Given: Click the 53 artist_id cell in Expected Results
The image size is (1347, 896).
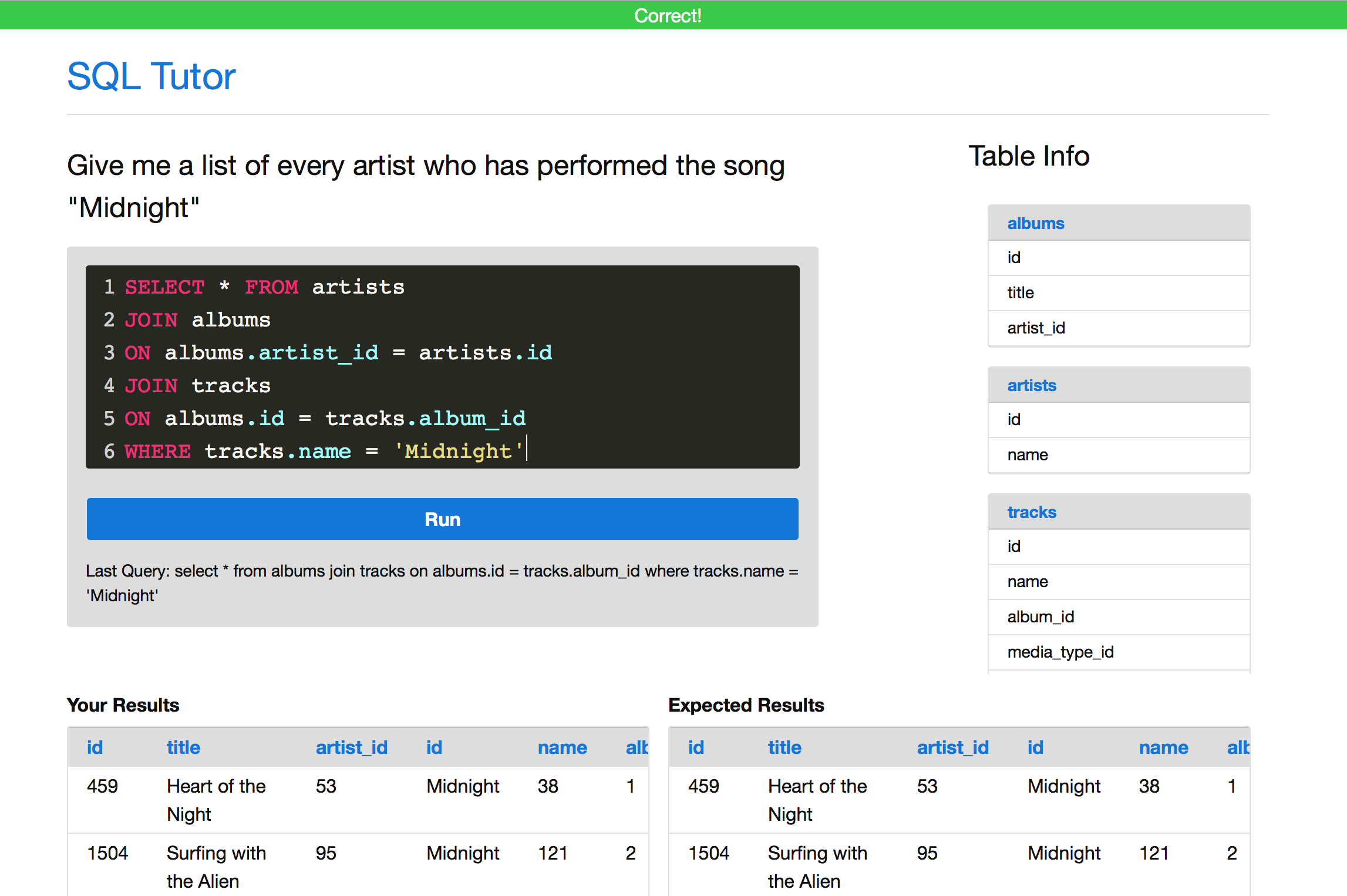Looking at the screenshot, I should coord(927,786).
